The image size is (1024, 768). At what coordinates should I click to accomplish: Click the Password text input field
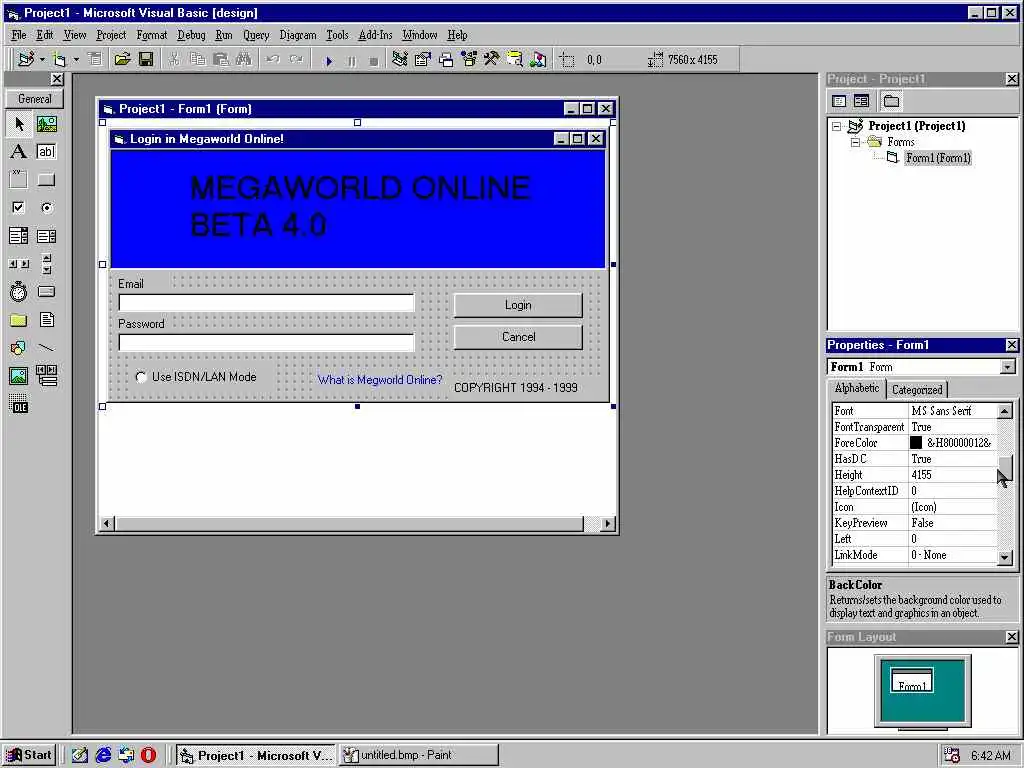pos(266,343)
